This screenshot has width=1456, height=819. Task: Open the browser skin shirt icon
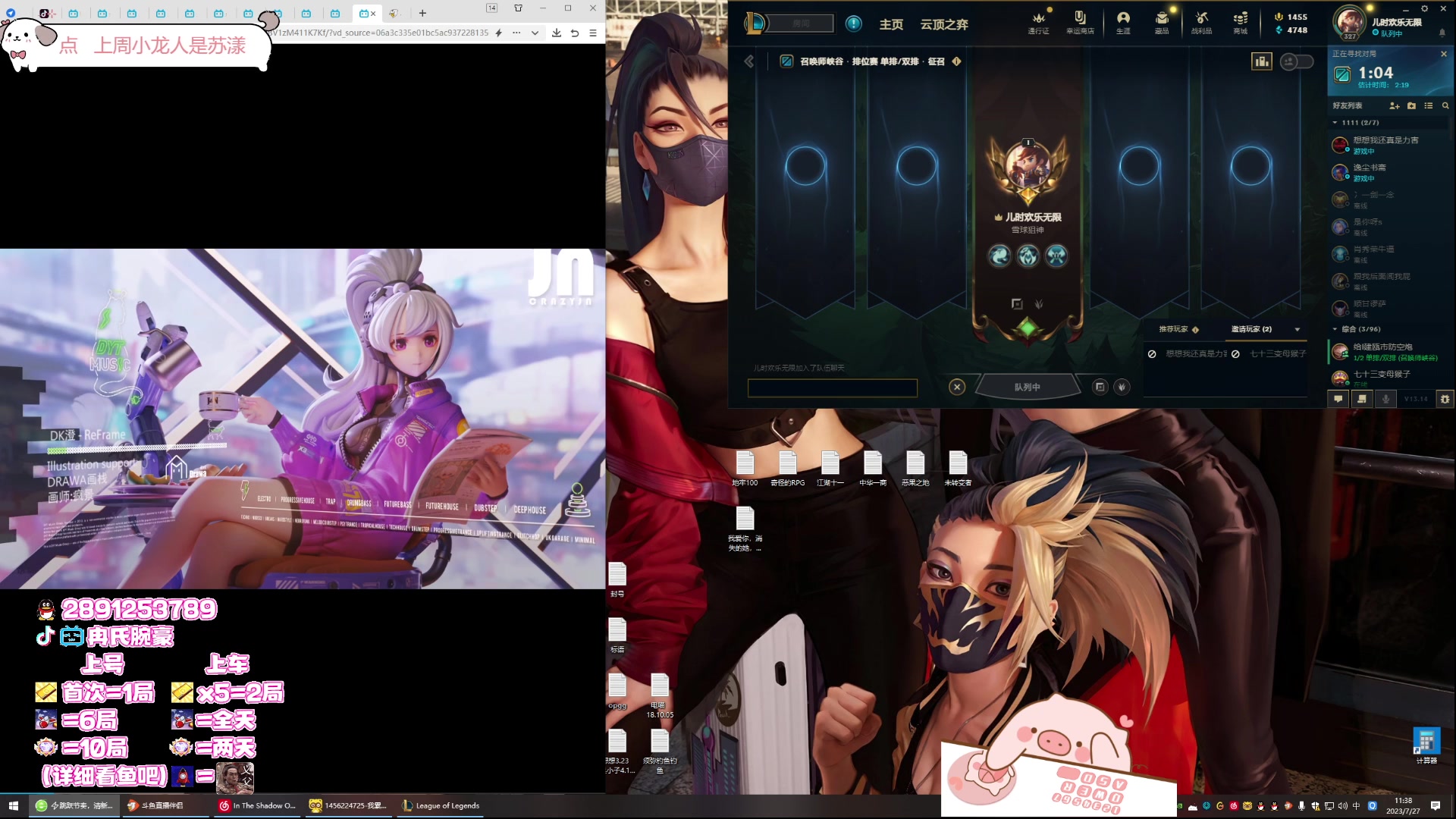point(518,8)
